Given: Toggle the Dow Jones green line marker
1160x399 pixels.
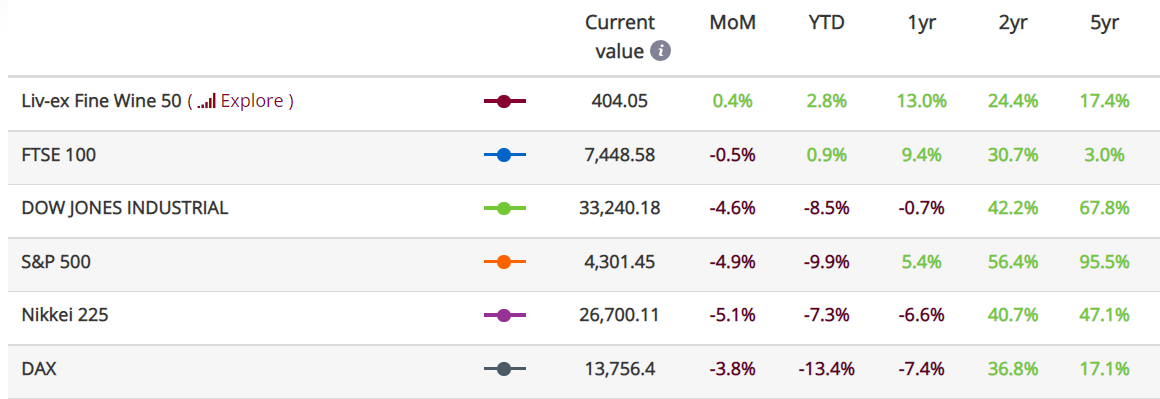Looking at the screenshot, I should [x=505, y=209].
